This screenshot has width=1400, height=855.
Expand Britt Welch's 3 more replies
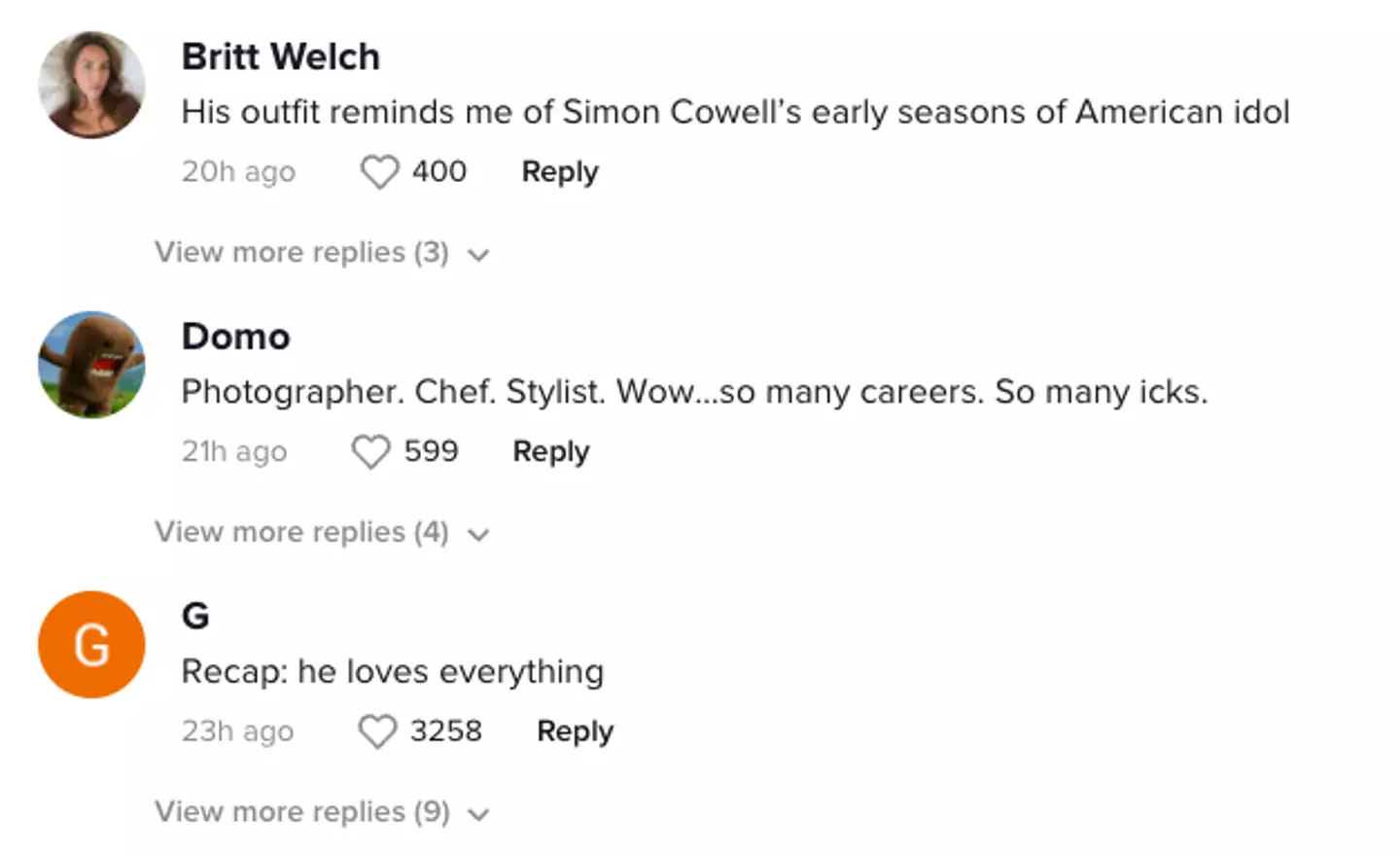301,253
